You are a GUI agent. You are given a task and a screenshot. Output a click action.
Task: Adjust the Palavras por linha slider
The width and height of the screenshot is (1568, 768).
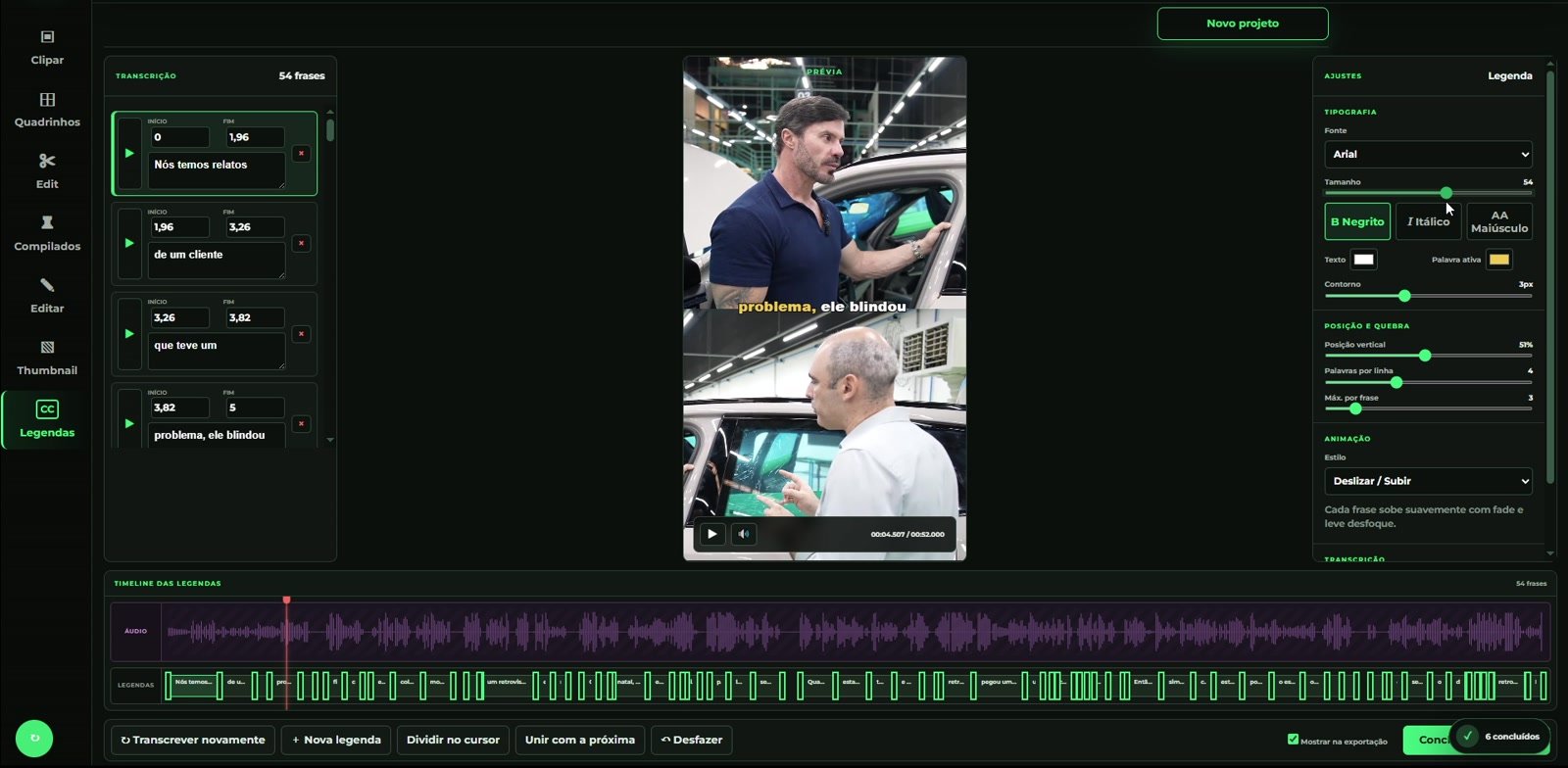click(1428, 382)
